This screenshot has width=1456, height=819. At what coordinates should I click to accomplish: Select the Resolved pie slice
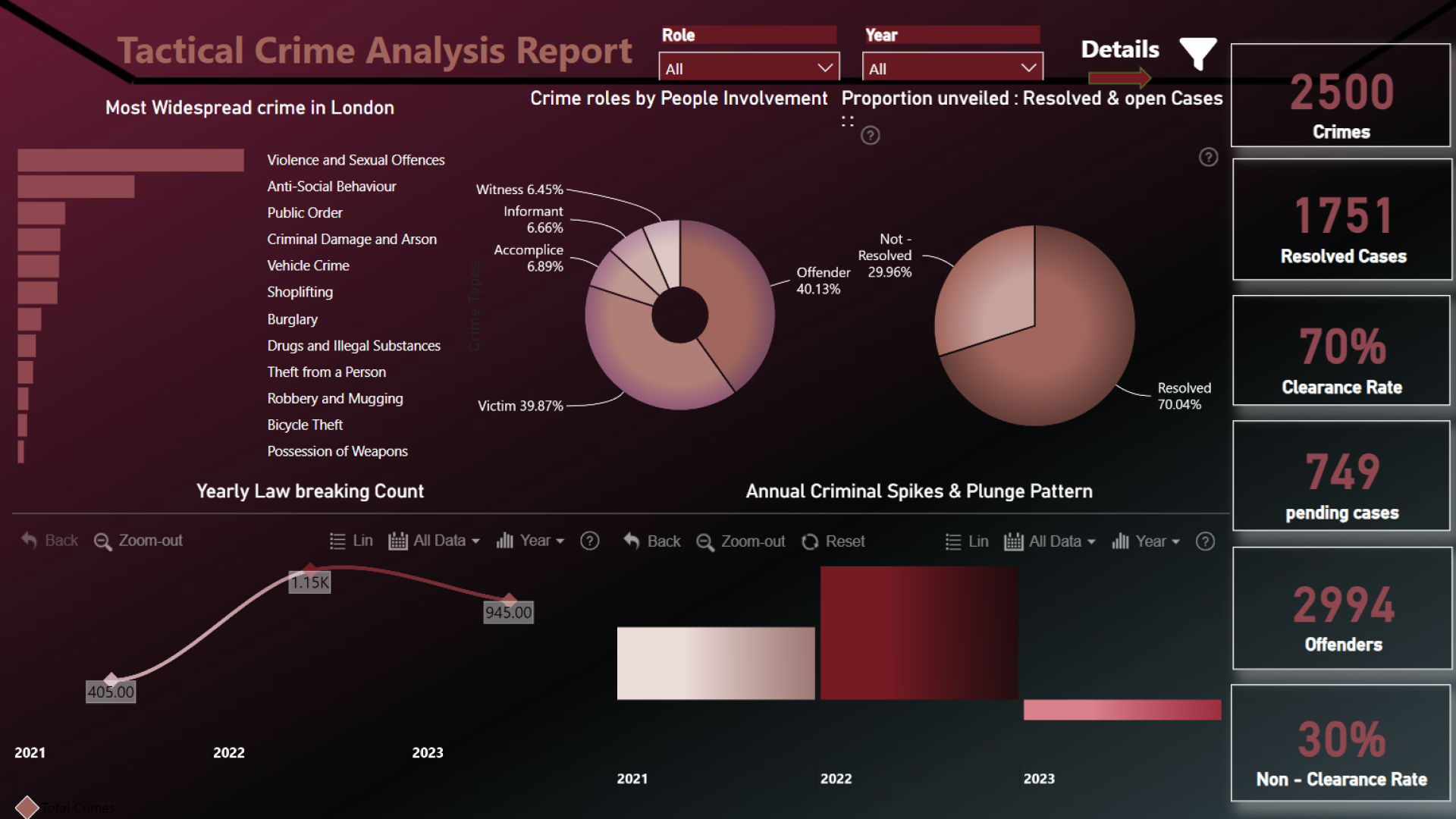[1062, 356]
